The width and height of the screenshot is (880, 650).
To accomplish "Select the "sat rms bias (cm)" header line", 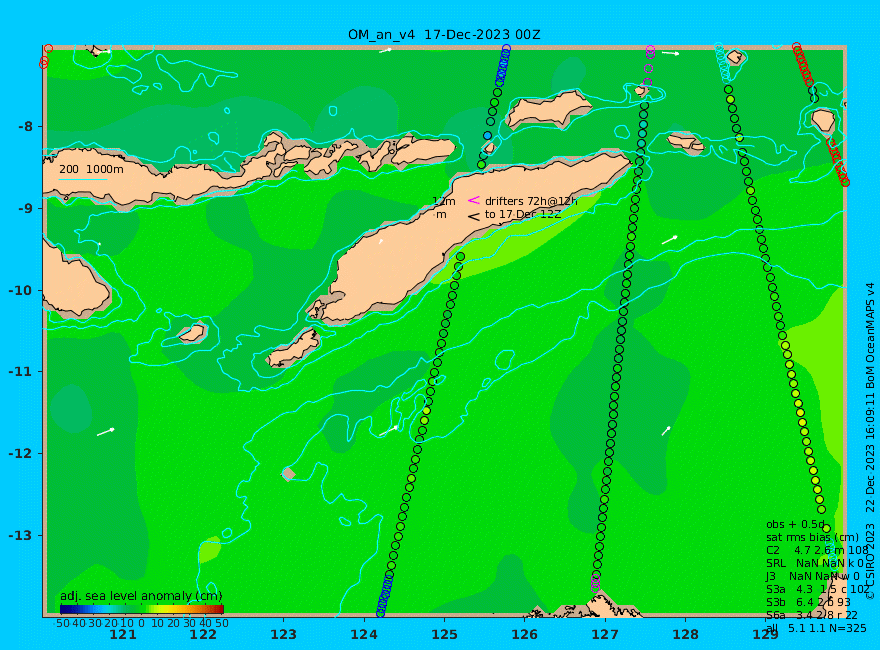I will coord(812,537).
